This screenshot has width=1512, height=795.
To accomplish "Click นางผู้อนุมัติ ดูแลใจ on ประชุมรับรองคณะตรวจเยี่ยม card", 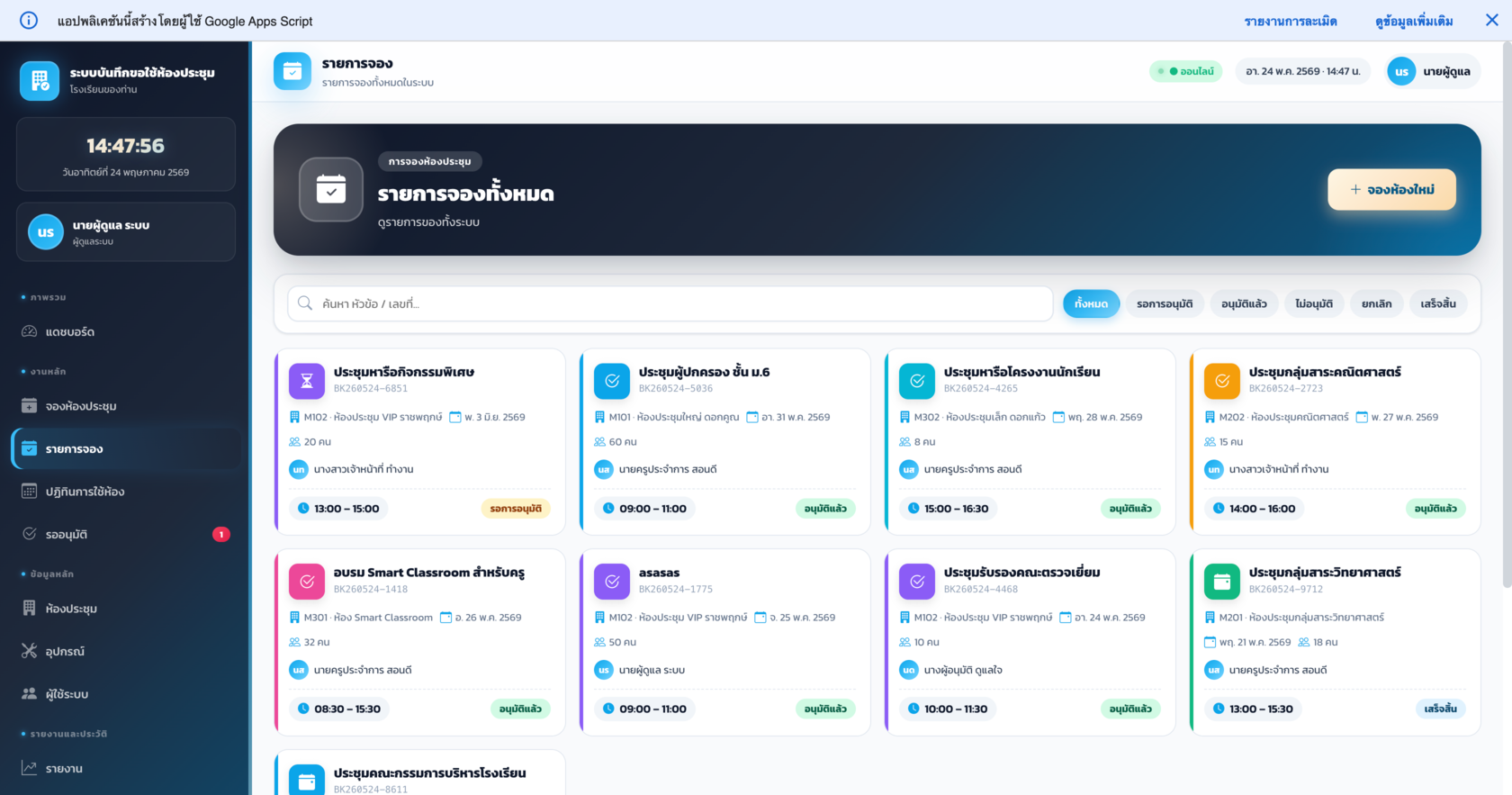I will pyautogui.click(x=963, y=670).
